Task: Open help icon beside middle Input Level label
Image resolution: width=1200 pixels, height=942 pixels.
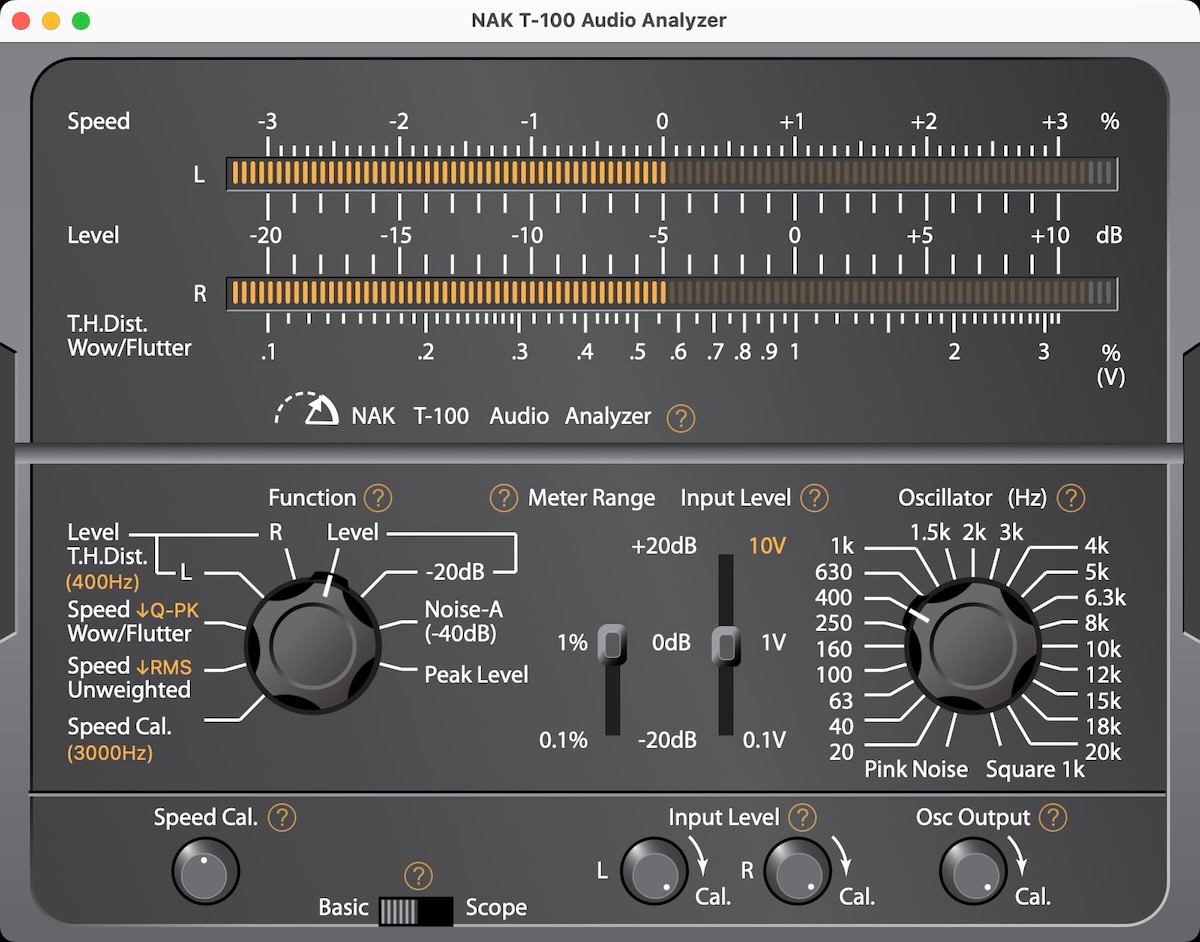Action: (815, 498)
